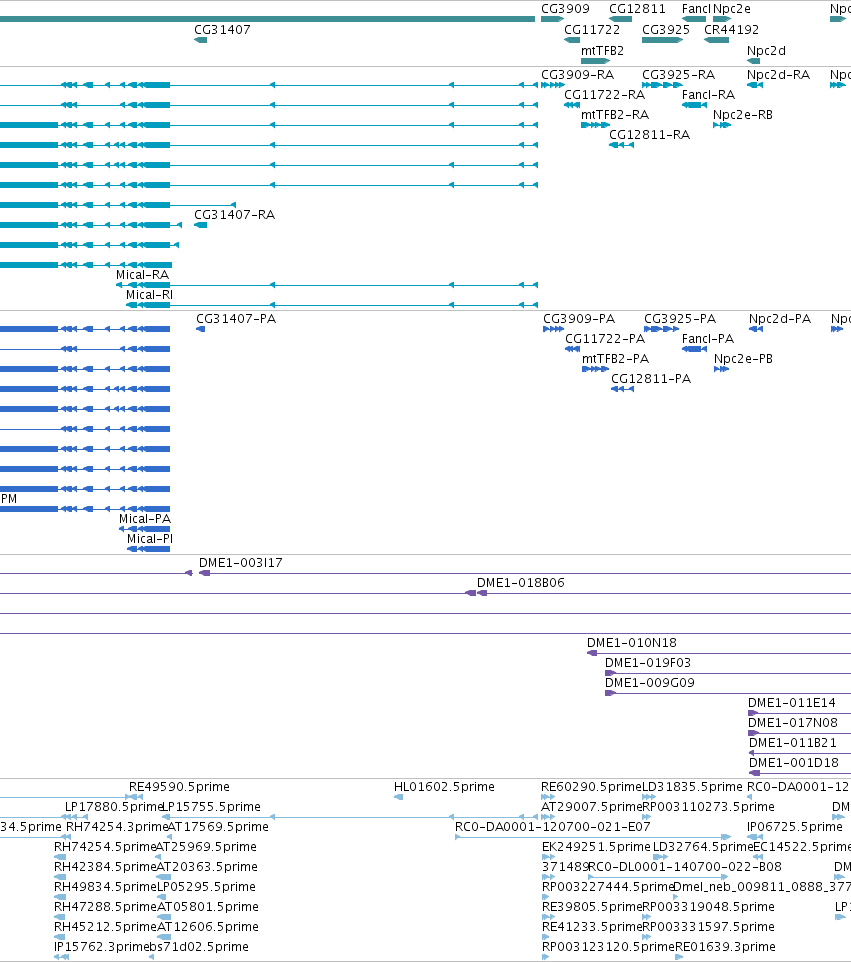Open the Npc2e-PB protein label

click(743, 358)
